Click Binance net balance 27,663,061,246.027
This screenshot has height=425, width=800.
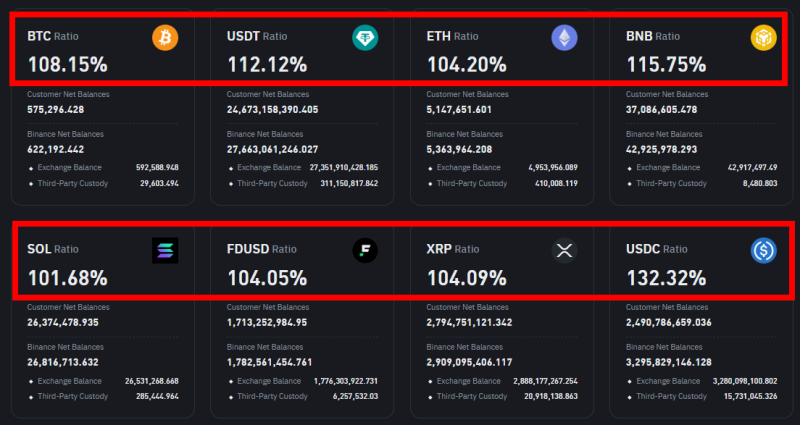[272, 149]
